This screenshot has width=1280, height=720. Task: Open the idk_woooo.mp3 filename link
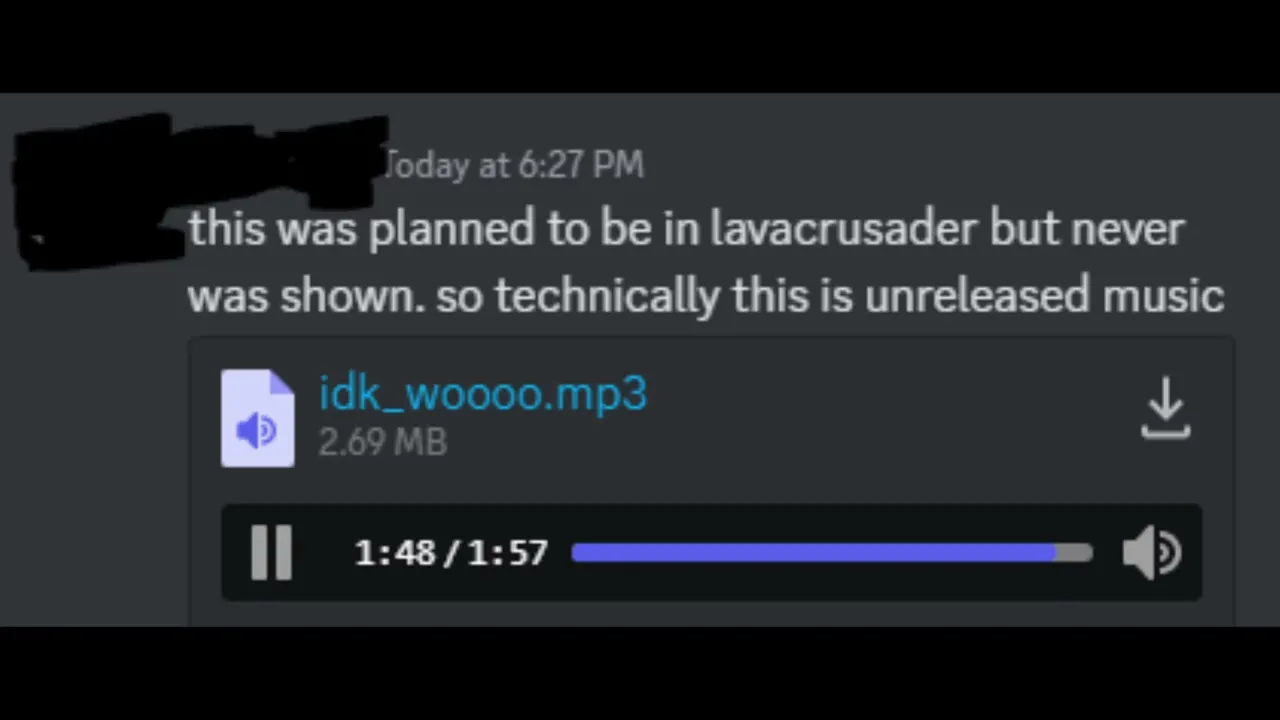click(483, 393)
